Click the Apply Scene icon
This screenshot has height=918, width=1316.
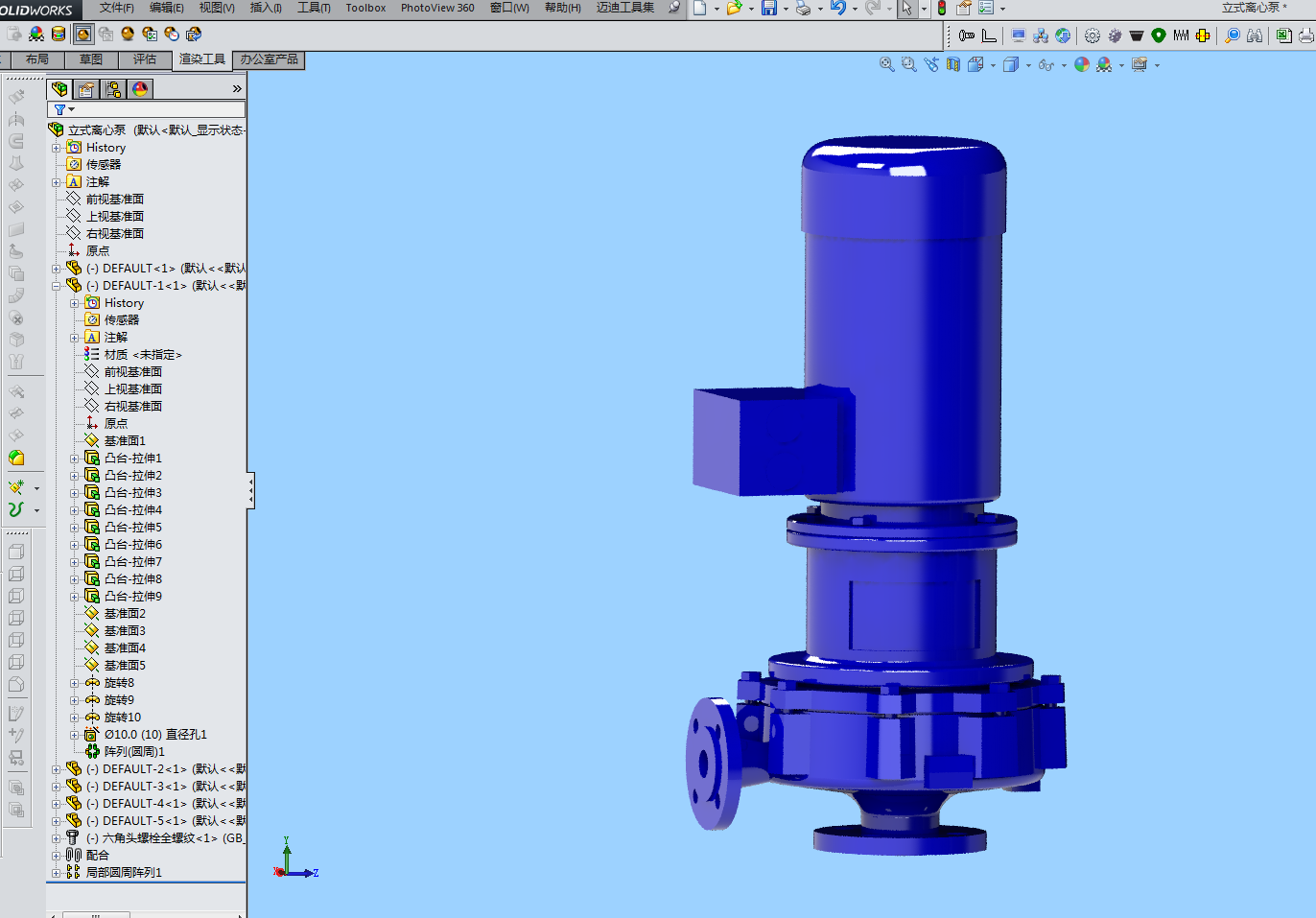tap(1104, 64)
